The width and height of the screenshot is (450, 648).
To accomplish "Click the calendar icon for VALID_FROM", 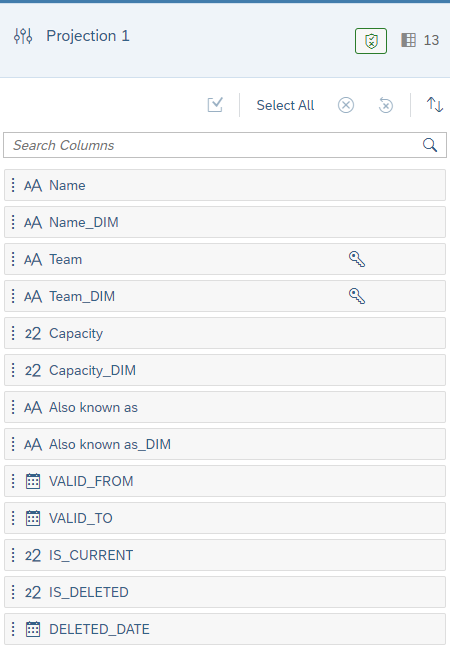I will pos(33,481).
